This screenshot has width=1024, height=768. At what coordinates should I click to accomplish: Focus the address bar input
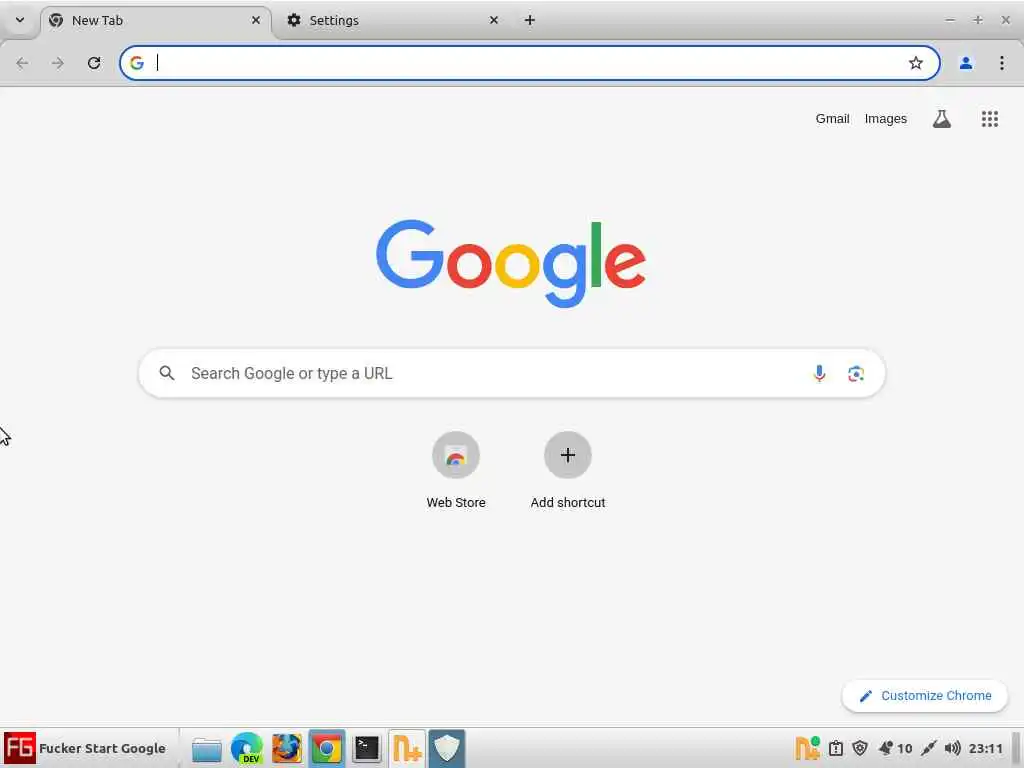point(529,63)
